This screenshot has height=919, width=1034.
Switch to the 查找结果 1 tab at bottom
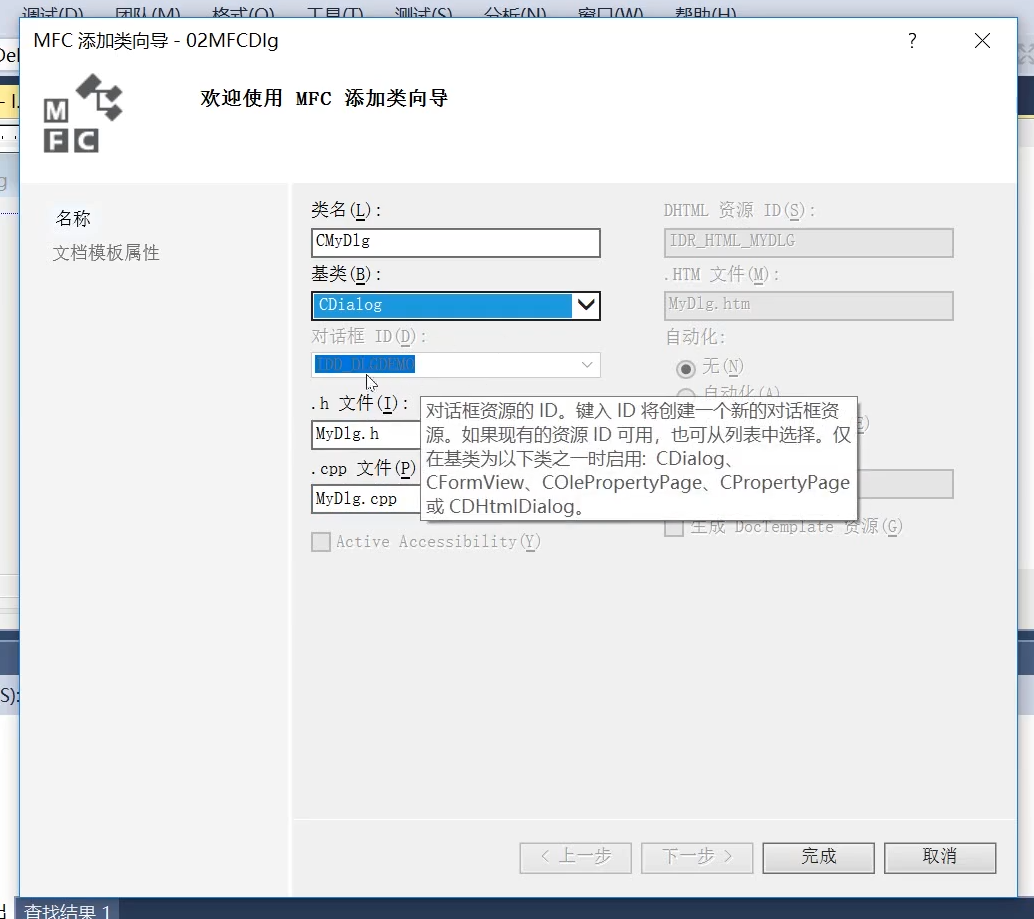click(x=67, y=910)
